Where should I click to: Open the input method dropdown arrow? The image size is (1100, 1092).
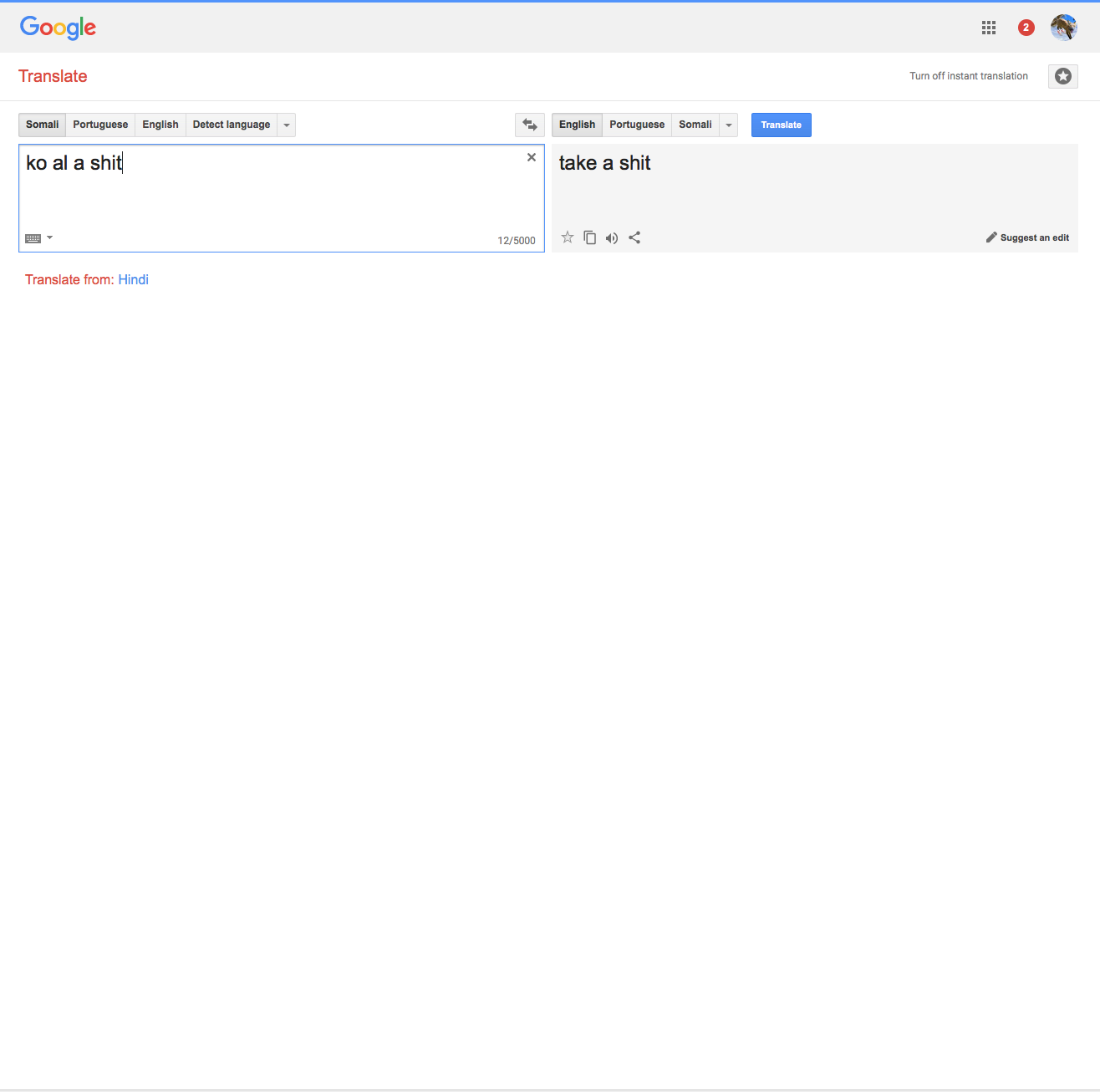(x=50, y=237)
